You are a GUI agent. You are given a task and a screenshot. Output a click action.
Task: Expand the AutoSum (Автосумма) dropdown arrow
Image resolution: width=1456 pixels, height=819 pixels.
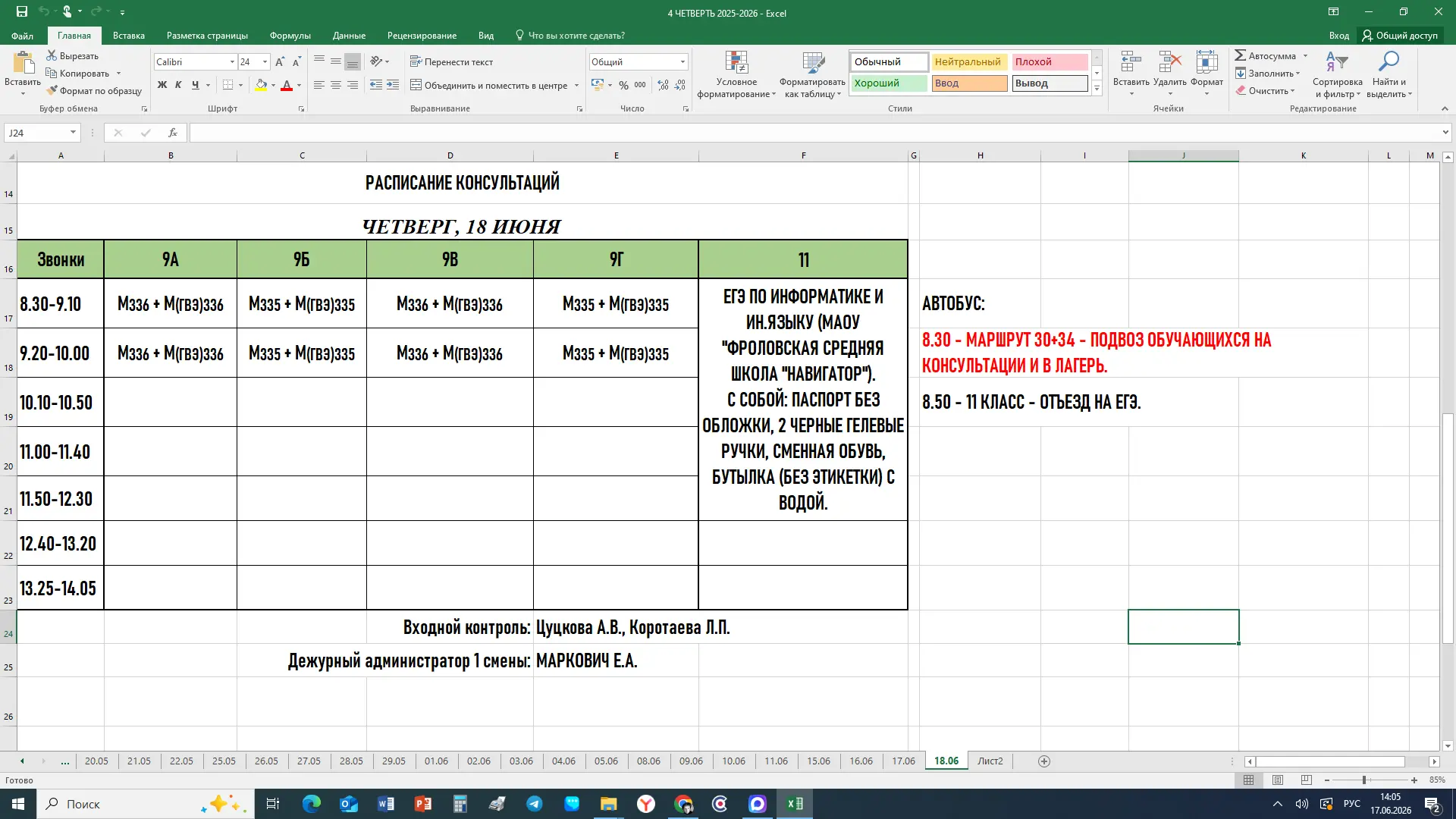click(1305, 56)
